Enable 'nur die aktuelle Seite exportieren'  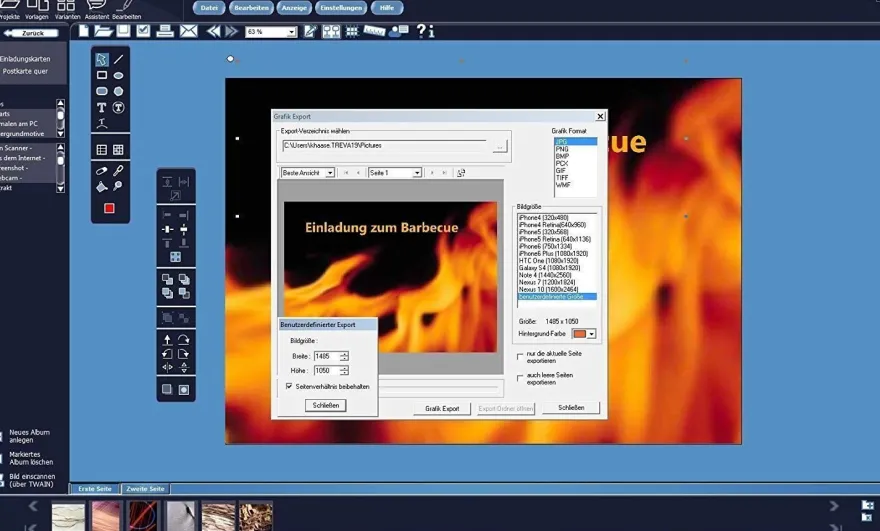tap(520, 357)
